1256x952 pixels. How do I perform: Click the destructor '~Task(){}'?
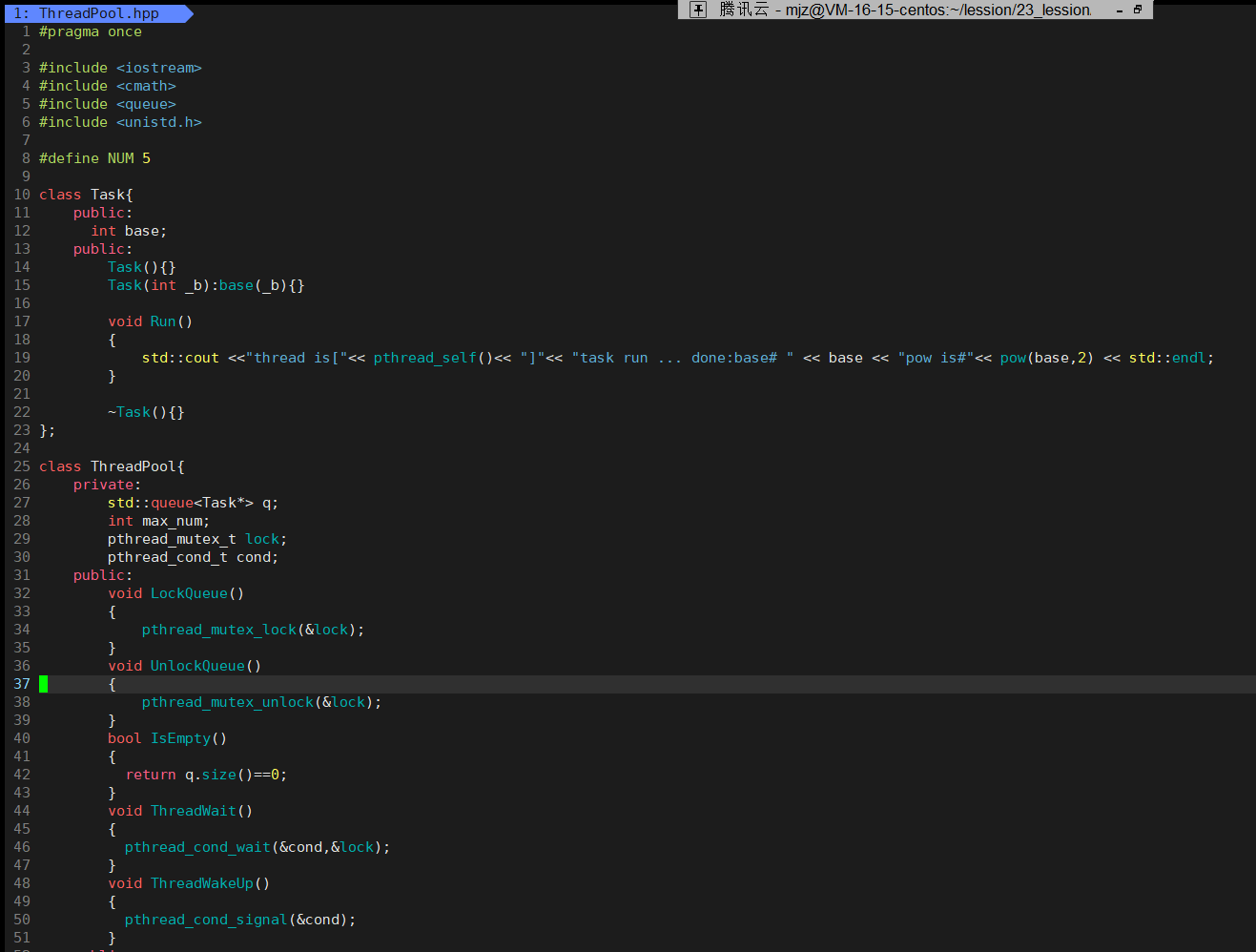(146, 412)
